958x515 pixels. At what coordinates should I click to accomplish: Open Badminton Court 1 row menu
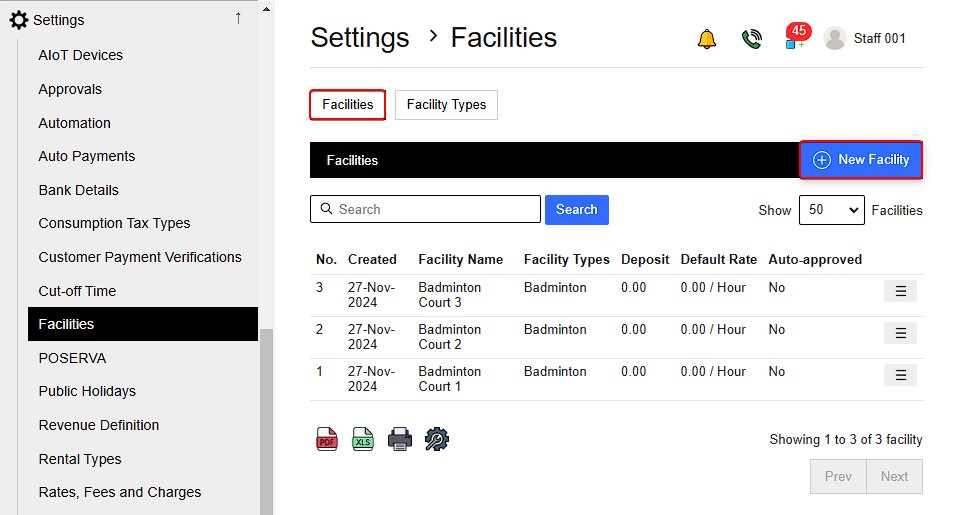click(900, 375)
